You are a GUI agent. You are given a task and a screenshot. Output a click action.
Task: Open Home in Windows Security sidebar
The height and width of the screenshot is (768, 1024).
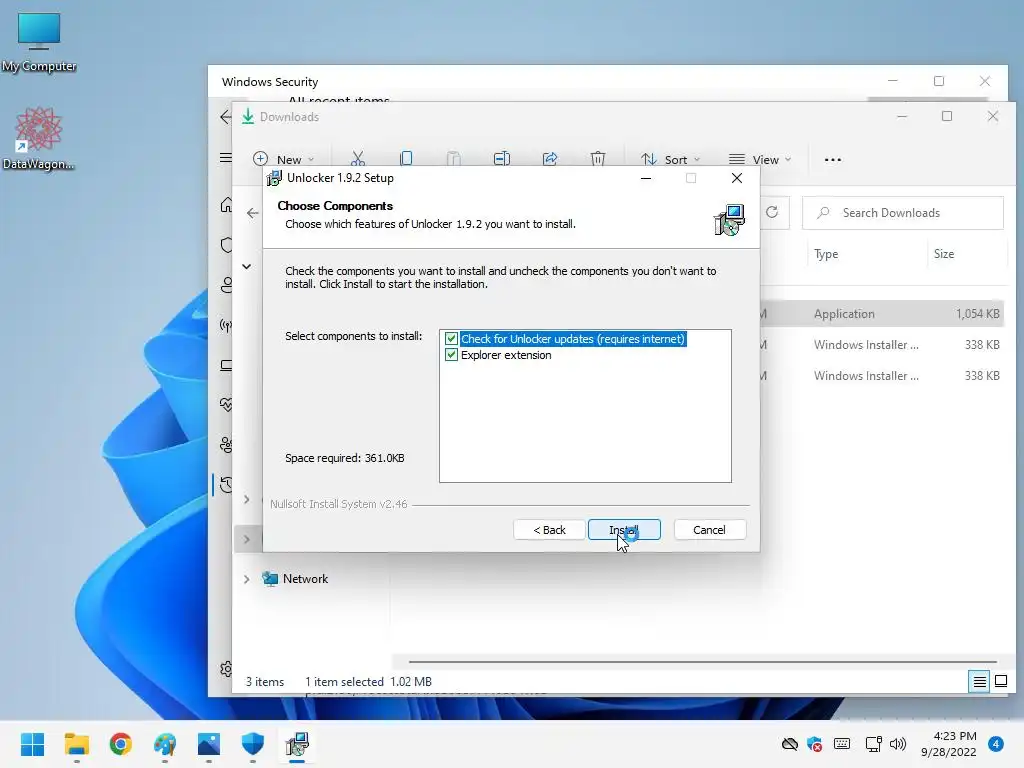pos(225,205)
